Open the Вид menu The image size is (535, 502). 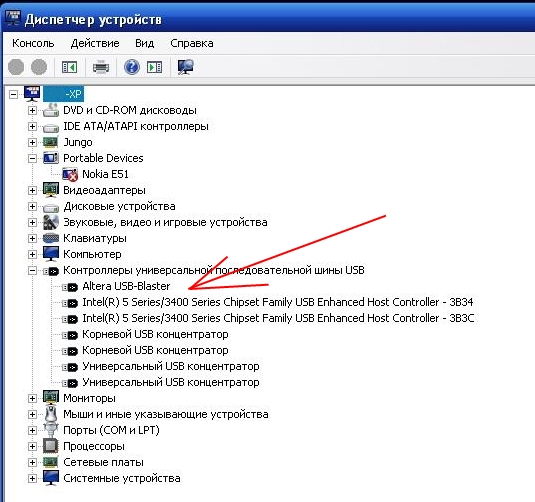pyautogui.click(x=145, y=43)
